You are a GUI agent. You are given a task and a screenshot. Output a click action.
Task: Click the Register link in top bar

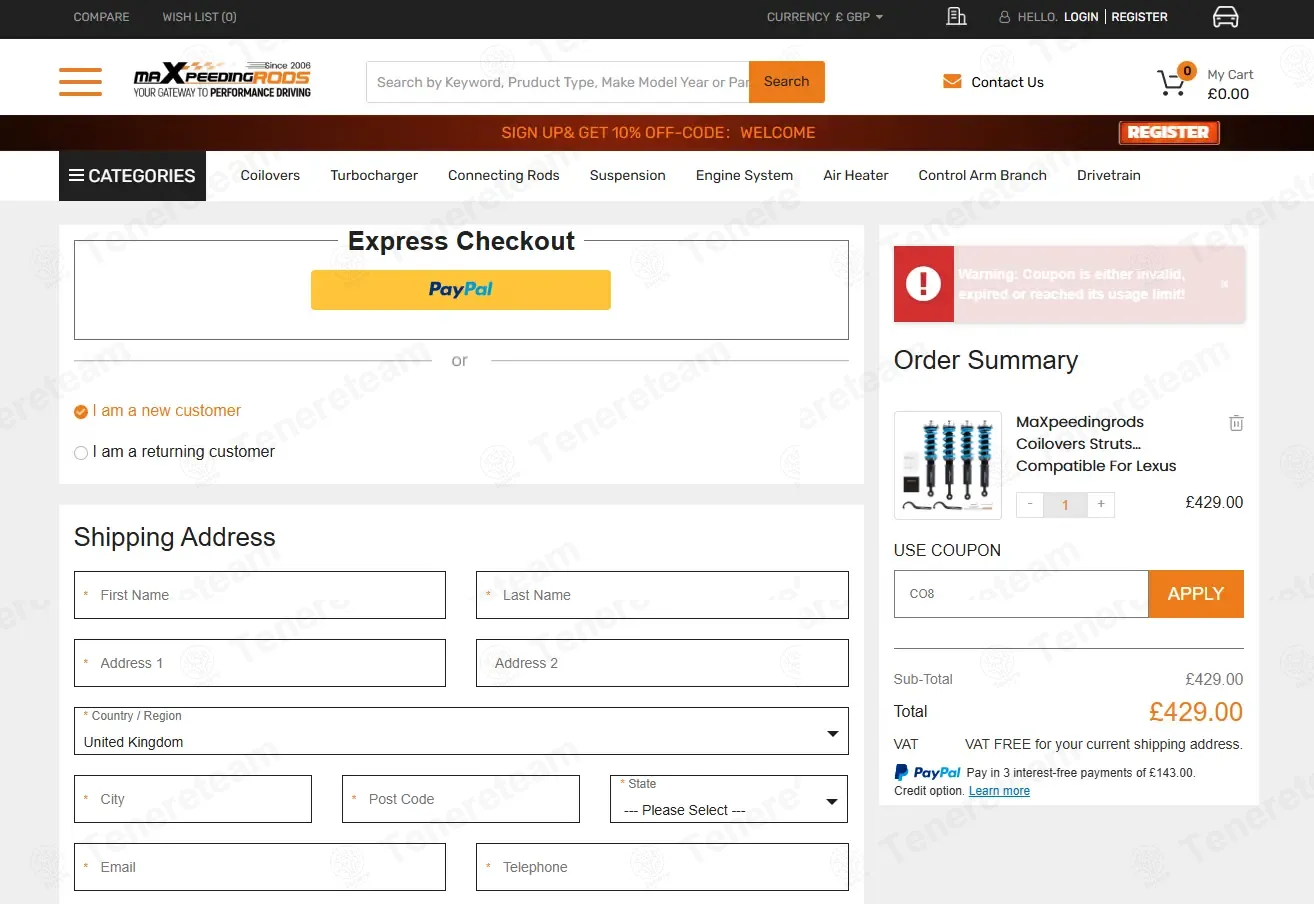1139,17
